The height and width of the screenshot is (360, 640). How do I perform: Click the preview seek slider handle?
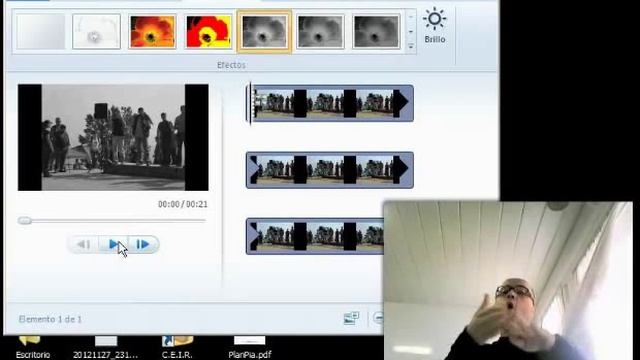point(24,221)
